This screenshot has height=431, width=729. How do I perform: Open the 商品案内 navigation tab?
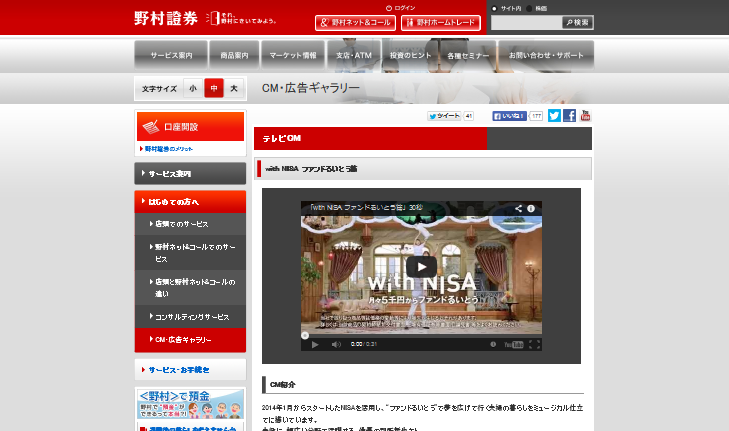point(234,55)
